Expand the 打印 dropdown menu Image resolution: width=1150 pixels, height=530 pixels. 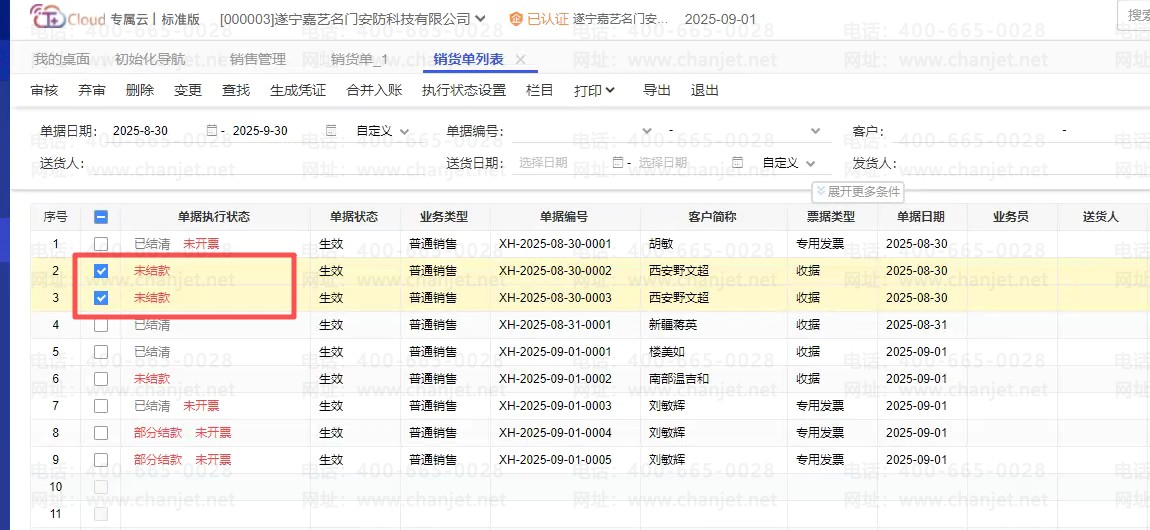594,90
